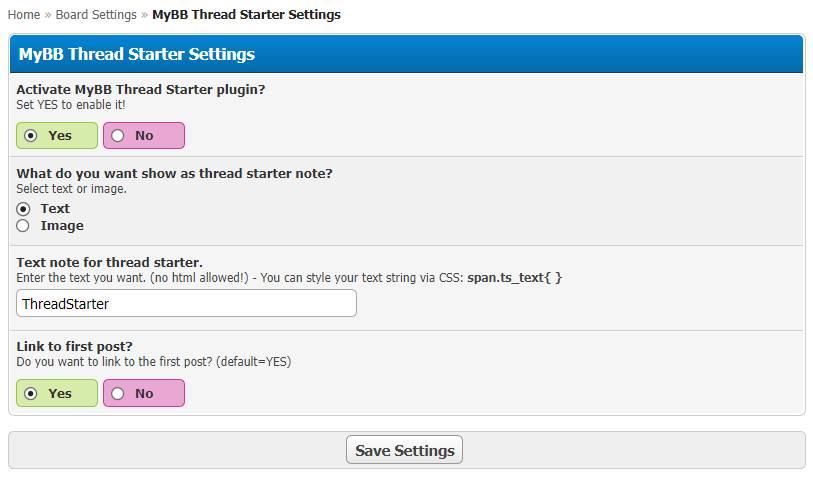Click the current MyBB Thread Starter Settings breadcrumb
813x487 pixels.
click(x=246, y=15)
